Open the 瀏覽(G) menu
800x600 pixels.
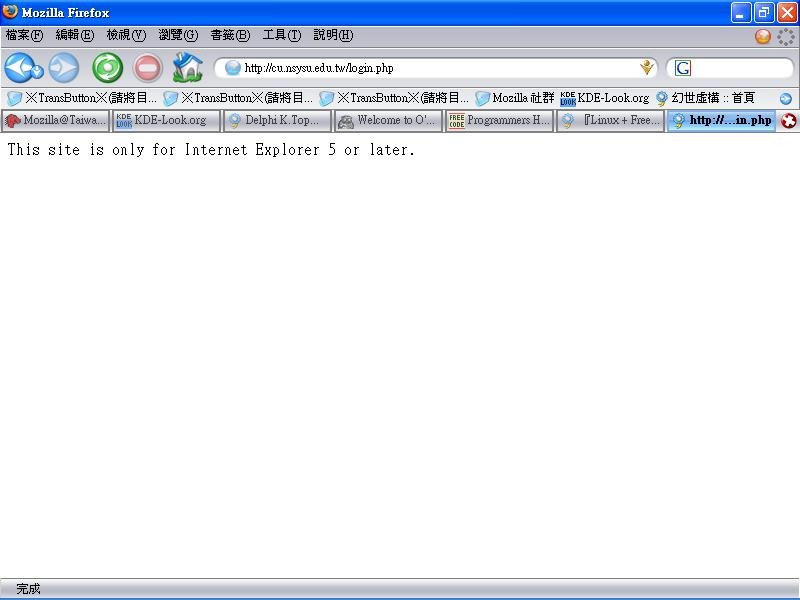[178, 35]
